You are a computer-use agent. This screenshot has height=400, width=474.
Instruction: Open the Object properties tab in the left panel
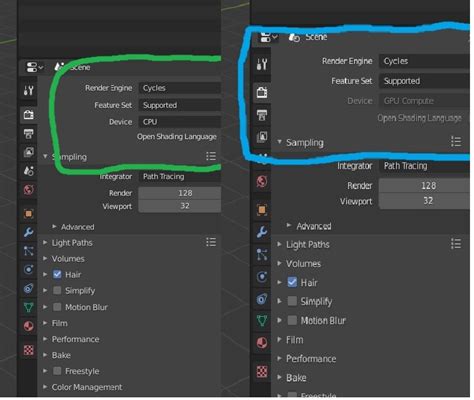[x=28, y=213]
